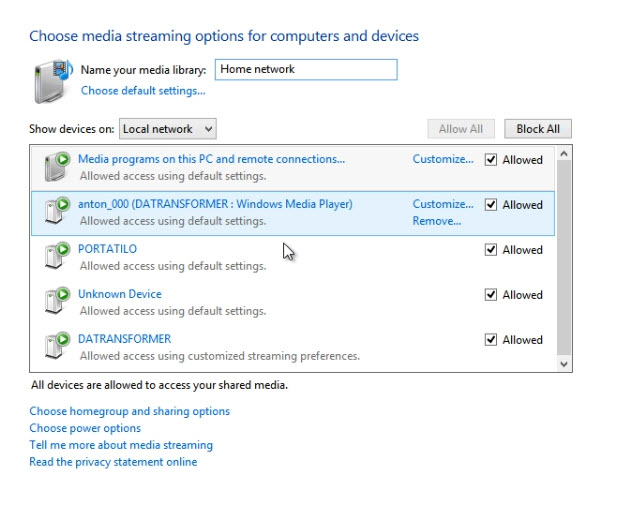
Task: Click the media library name input field
Action: coord(306,69)
